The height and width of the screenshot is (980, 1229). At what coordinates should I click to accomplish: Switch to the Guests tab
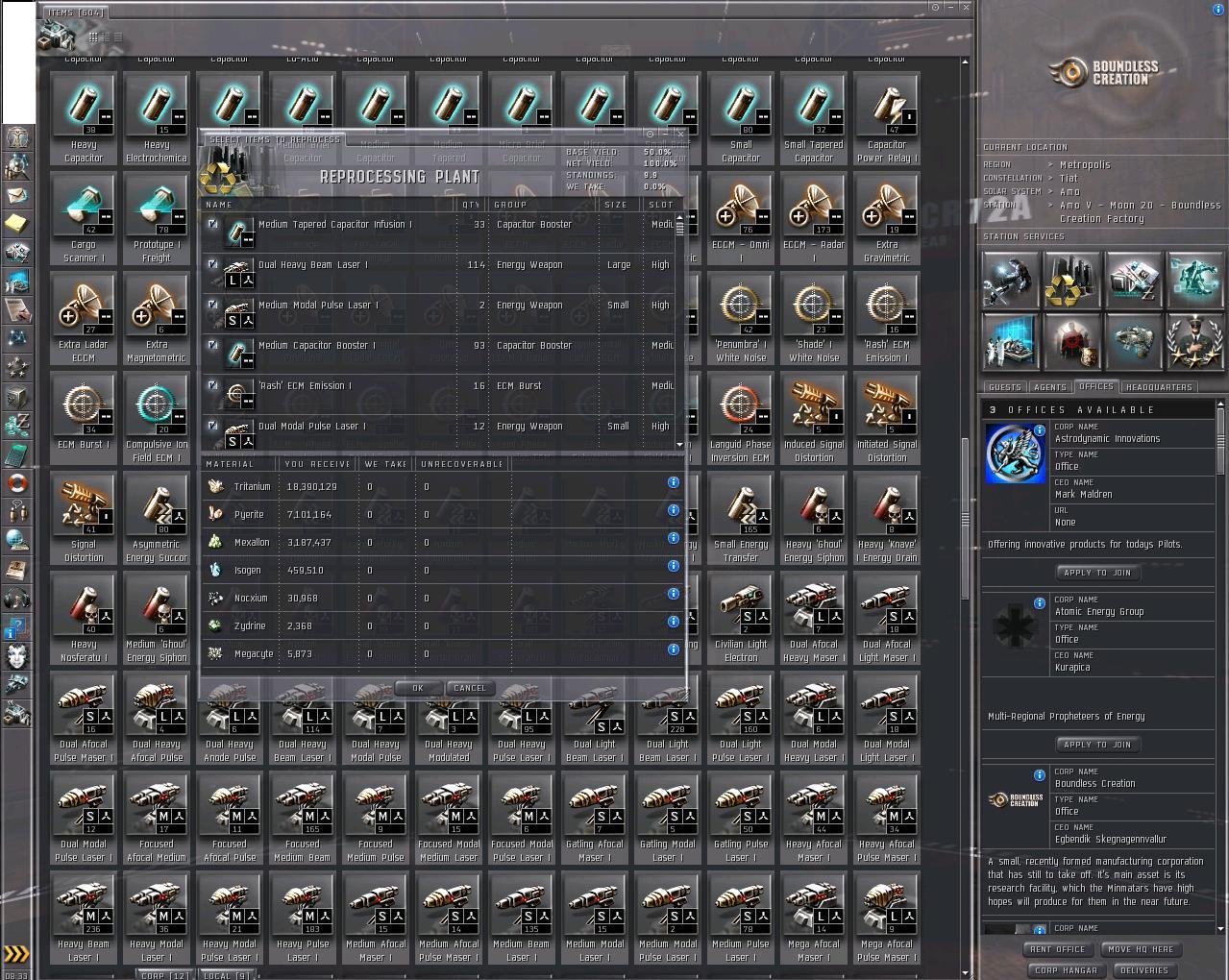click(1004, 387)
